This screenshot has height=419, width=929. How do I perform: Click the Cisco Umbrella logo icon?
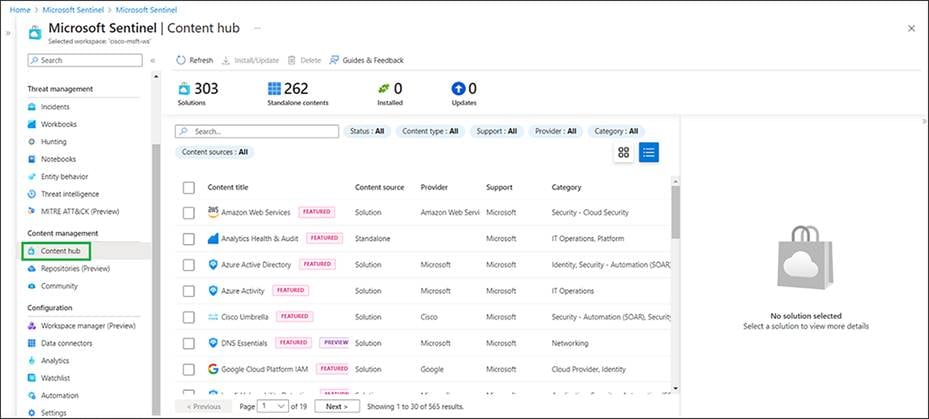click(x=213, y=317)
